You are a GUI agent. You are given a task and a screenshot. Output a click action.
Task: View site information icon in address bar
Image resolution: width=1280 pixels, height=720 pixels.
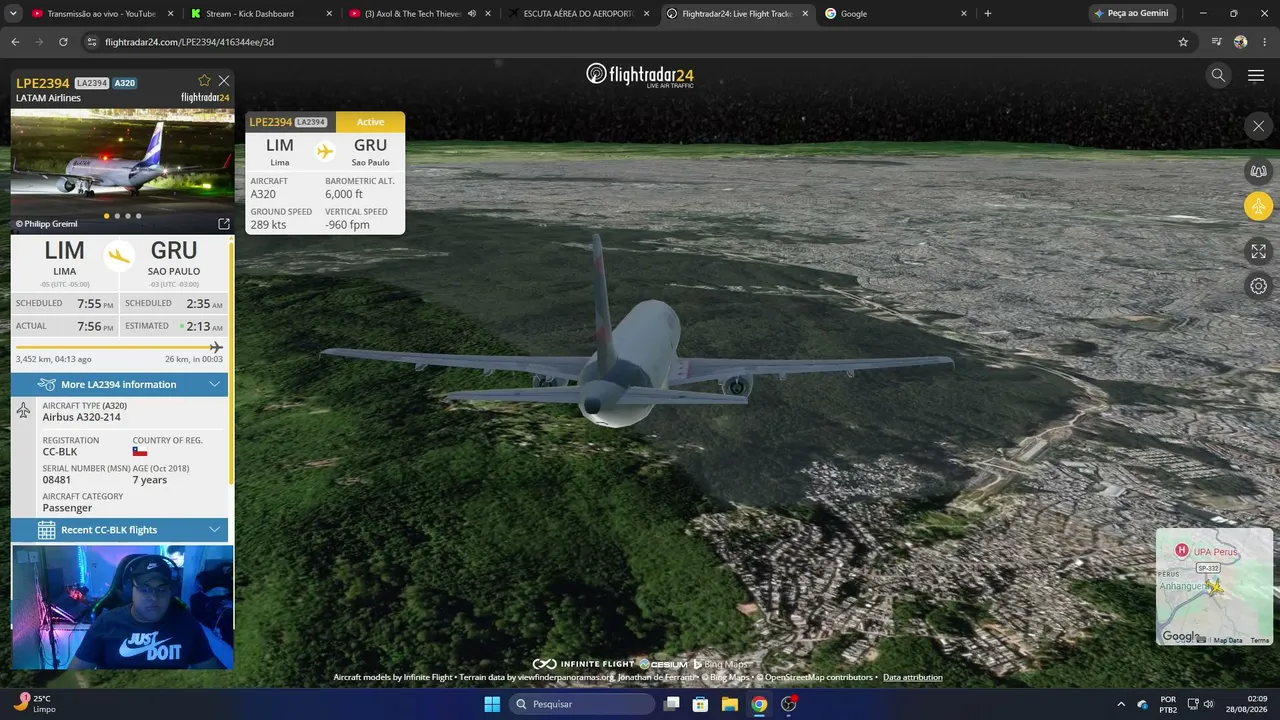click(x=92, y=42)
